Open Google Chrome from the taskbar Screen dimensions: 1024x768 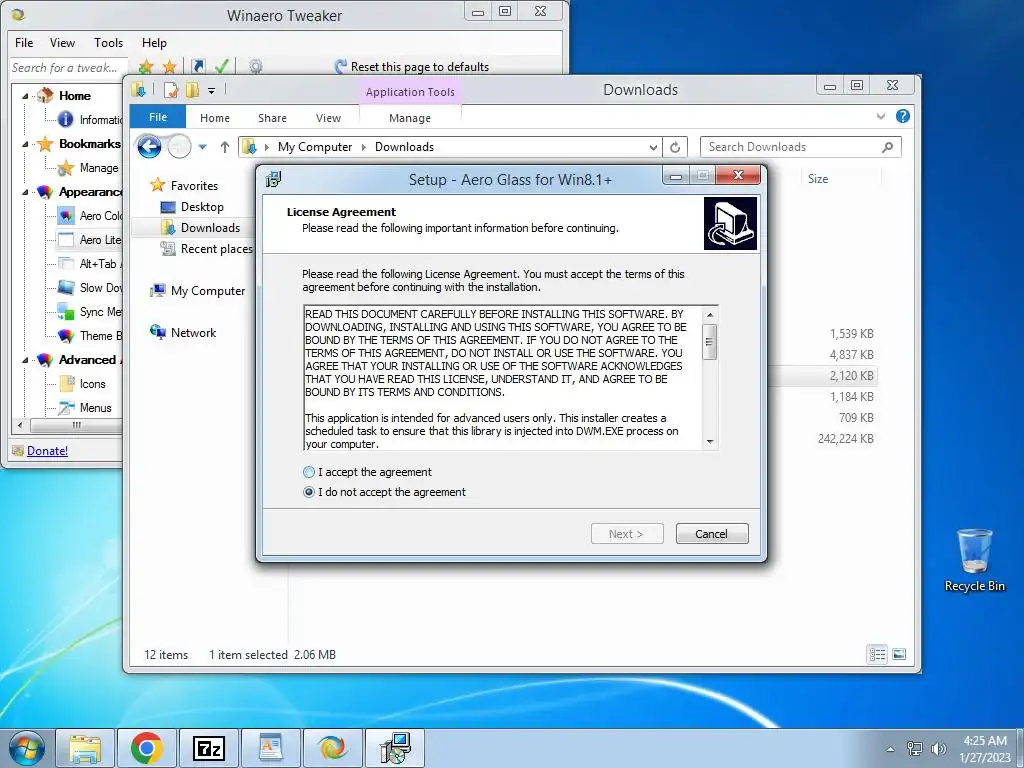146,748
